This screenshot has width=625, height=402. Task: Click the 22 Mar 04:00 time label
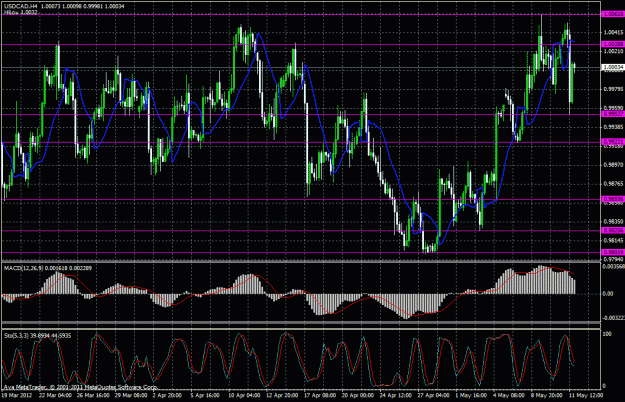55,396
